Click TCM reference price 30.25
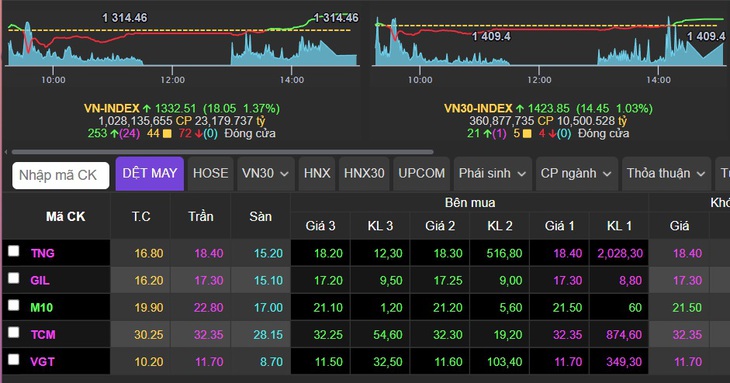The height and width of the screenshot is (383, 730). click(149, 335)
